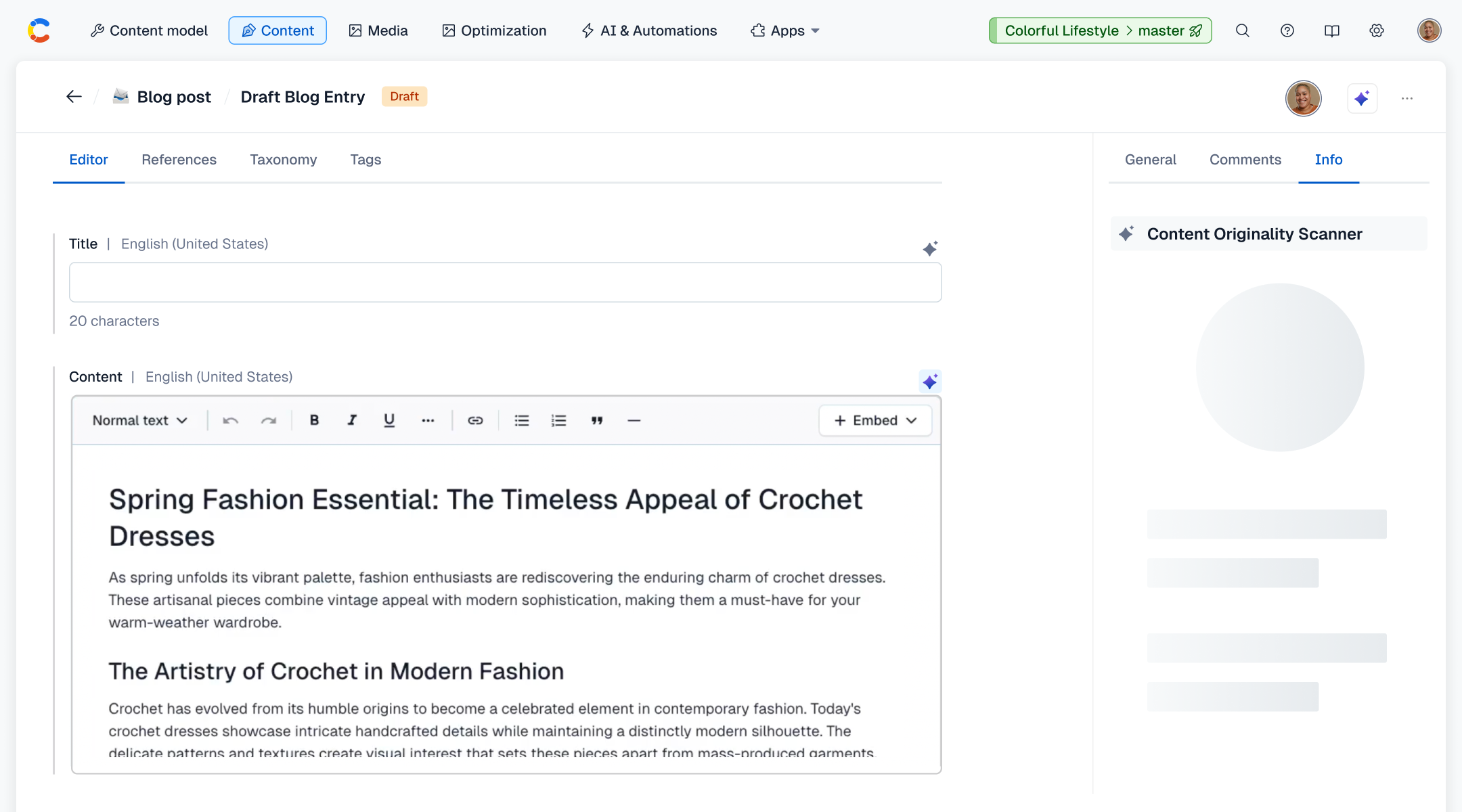Toggle bold formatting in editor toolbar

(x=314, y=420)
